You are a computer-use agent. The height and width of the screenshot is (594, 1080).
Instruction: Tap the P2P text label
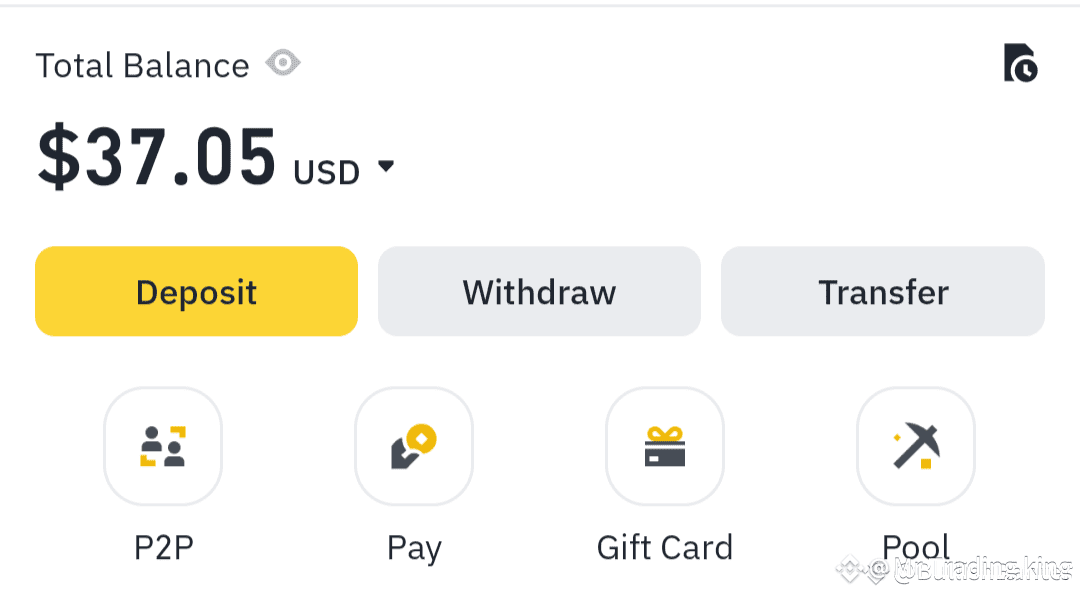[163, 548]
